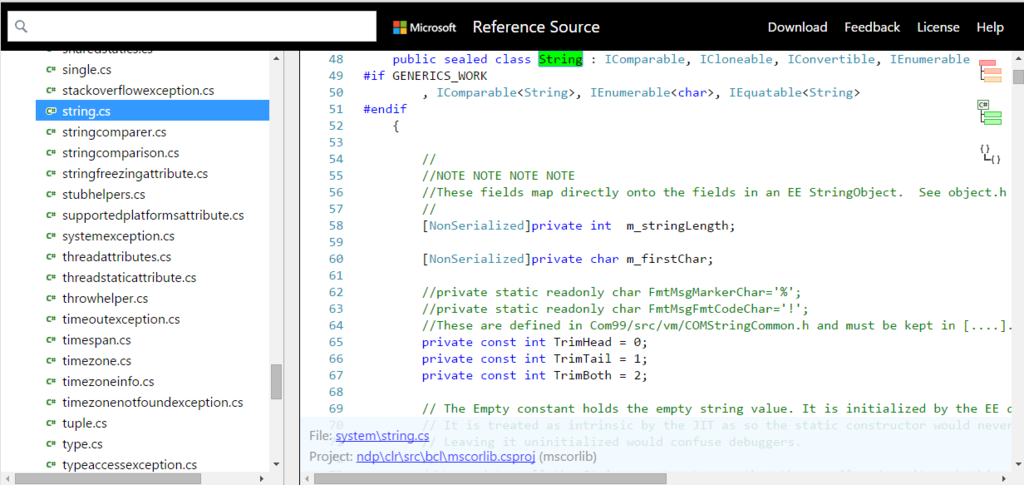This screenshot has height=485, width=1024.
Task: Click the C# icon beside systemexception.cs
Action: click(50, 236)
